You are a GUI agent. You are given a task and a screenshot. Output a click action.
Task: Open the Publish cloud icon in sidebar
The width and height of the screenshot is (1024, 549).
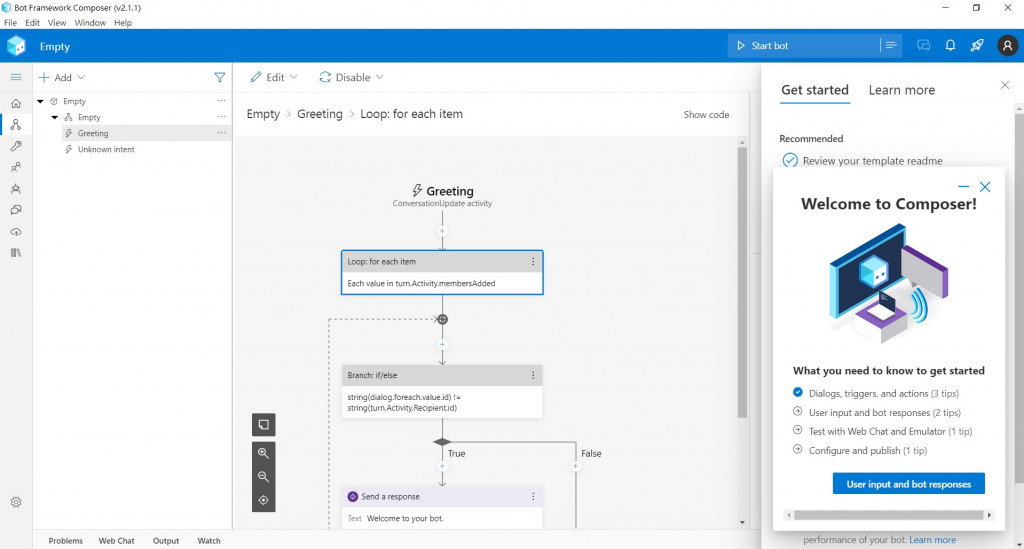[x=16, y=232]
